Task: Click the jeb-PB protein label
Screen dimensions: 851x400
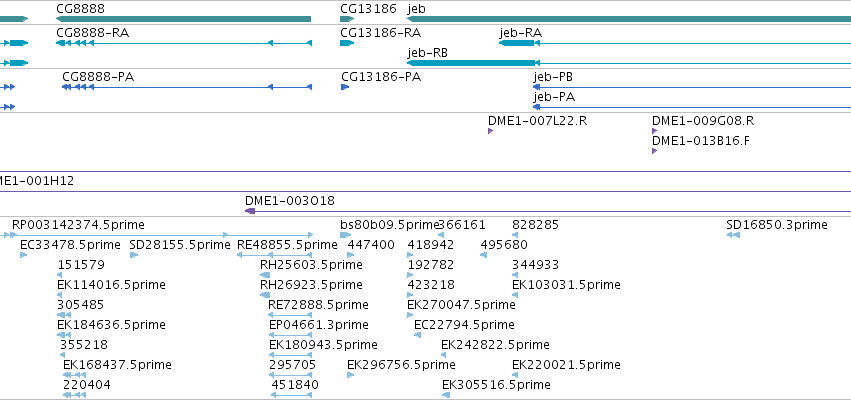Action: point(553,77)
